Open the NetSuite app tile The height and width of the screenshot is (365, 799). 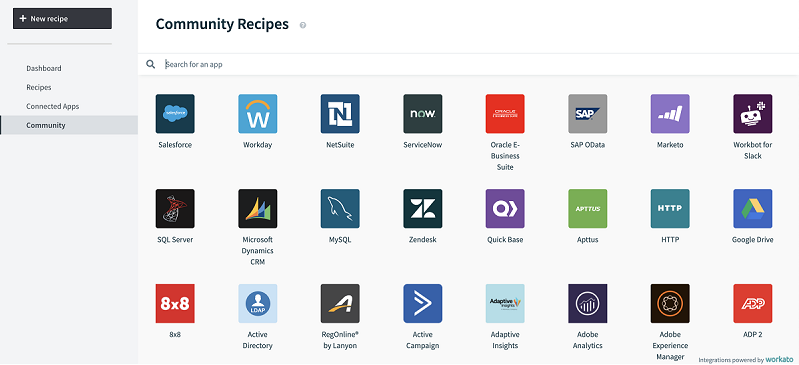coord(340,114)
